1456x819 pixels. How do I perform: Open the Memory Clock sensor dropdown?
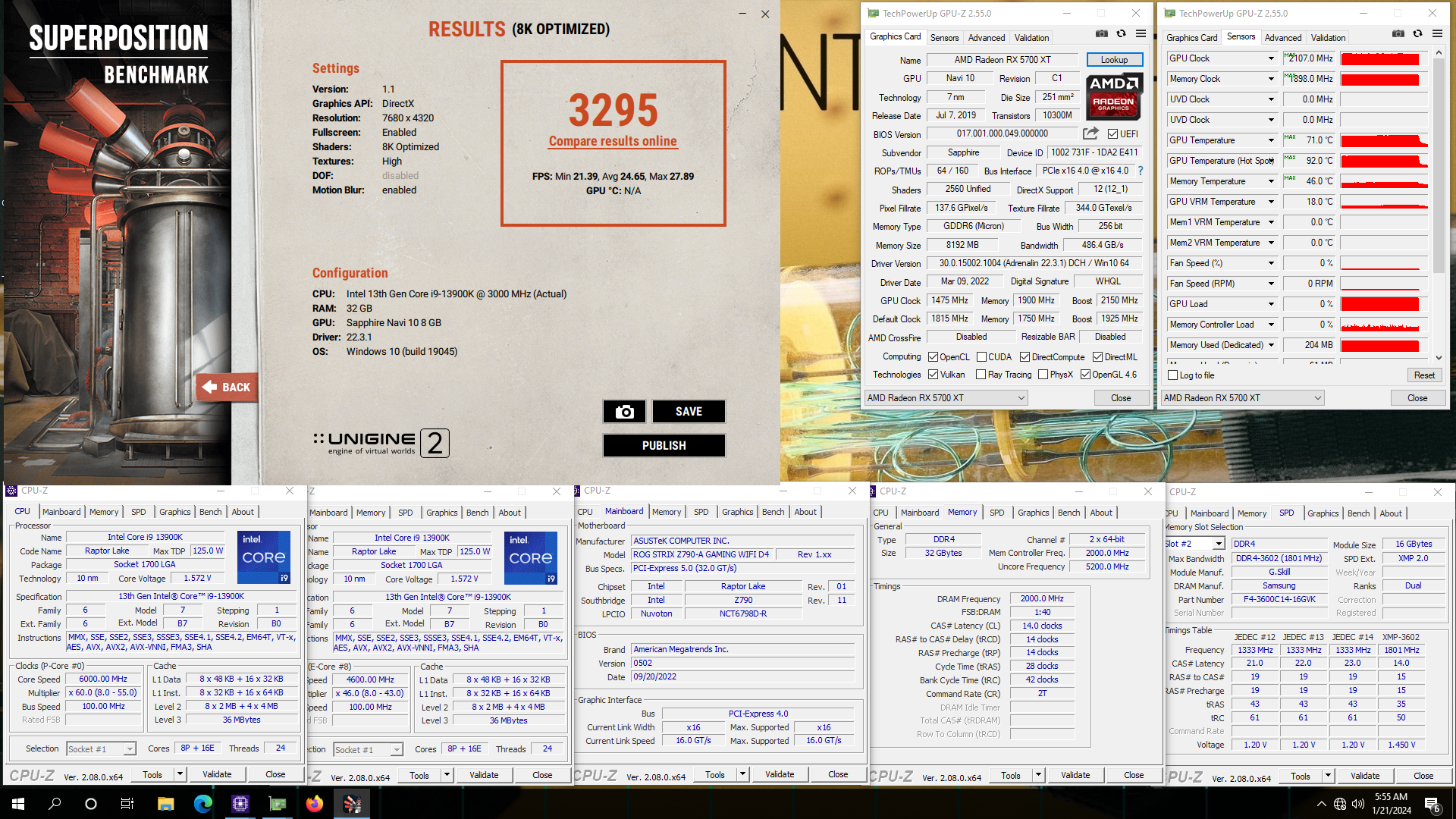click(1271, 79)
